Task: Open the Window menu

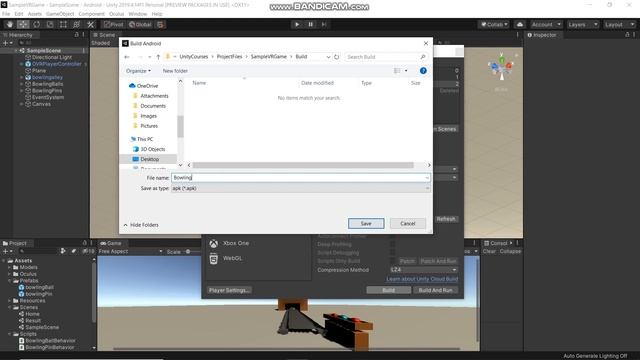Action: 138,14
